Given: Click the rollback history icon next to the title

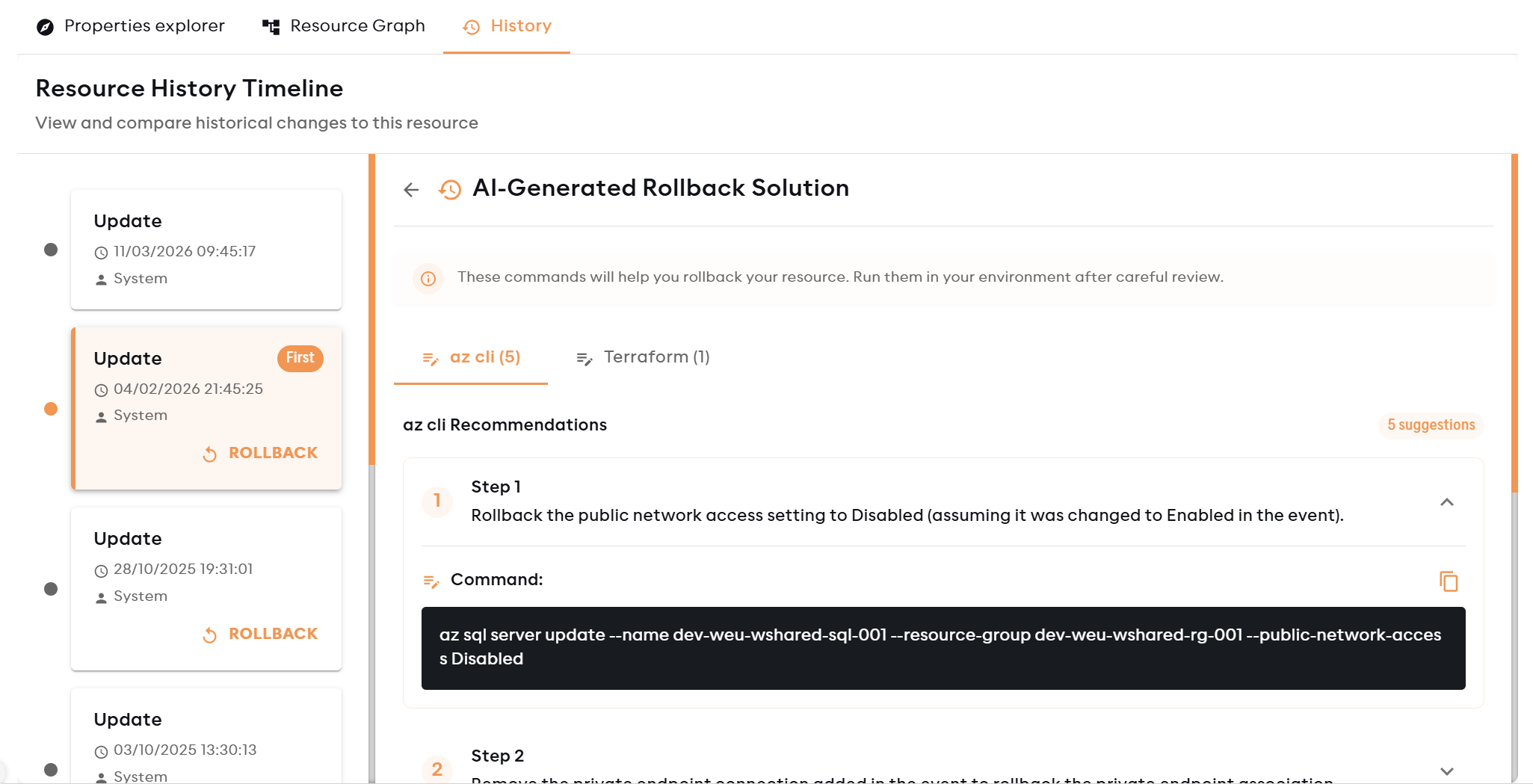Looking at the screenshot, I should point(449,191).
